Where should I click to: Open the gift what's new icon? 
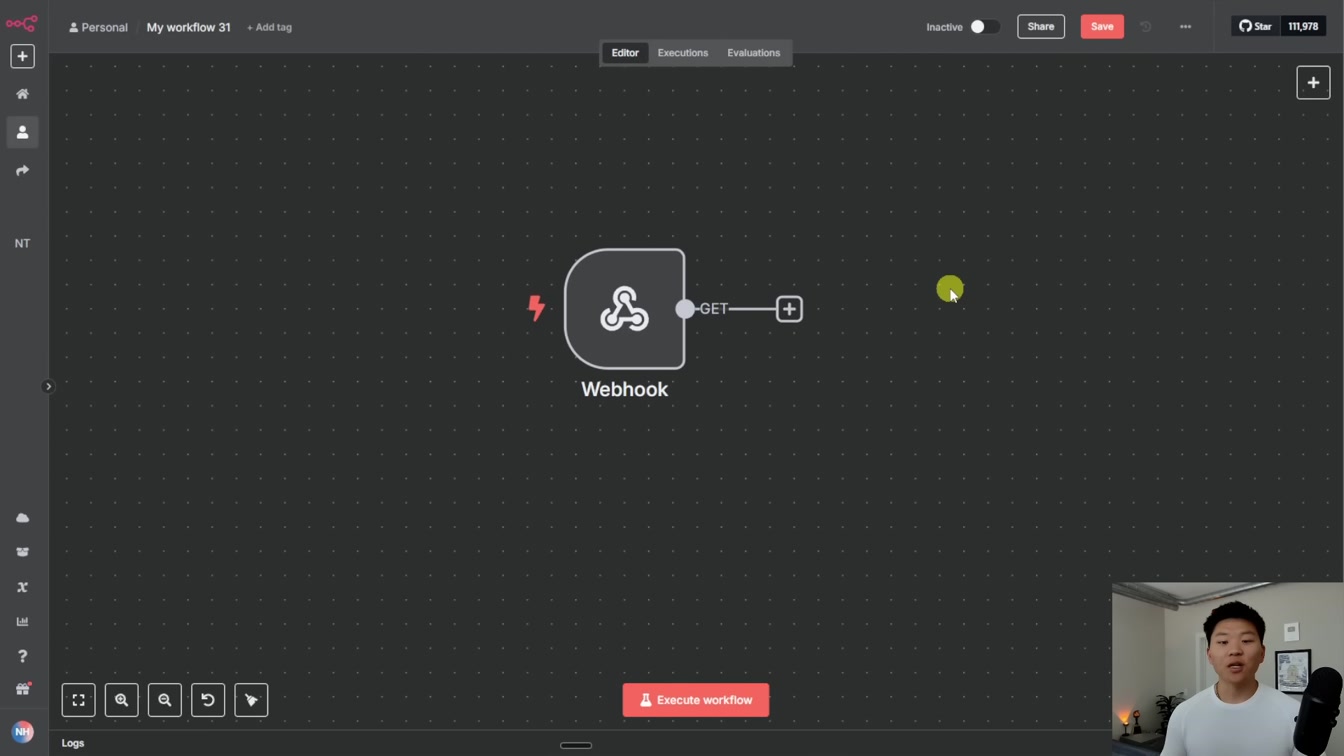click(x=22, y=689)
